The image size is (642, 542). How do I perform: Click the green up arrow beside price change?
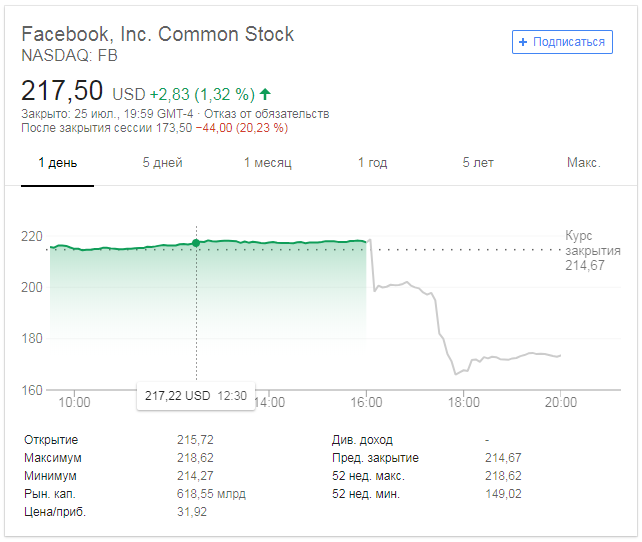click(x=265, y=94)
